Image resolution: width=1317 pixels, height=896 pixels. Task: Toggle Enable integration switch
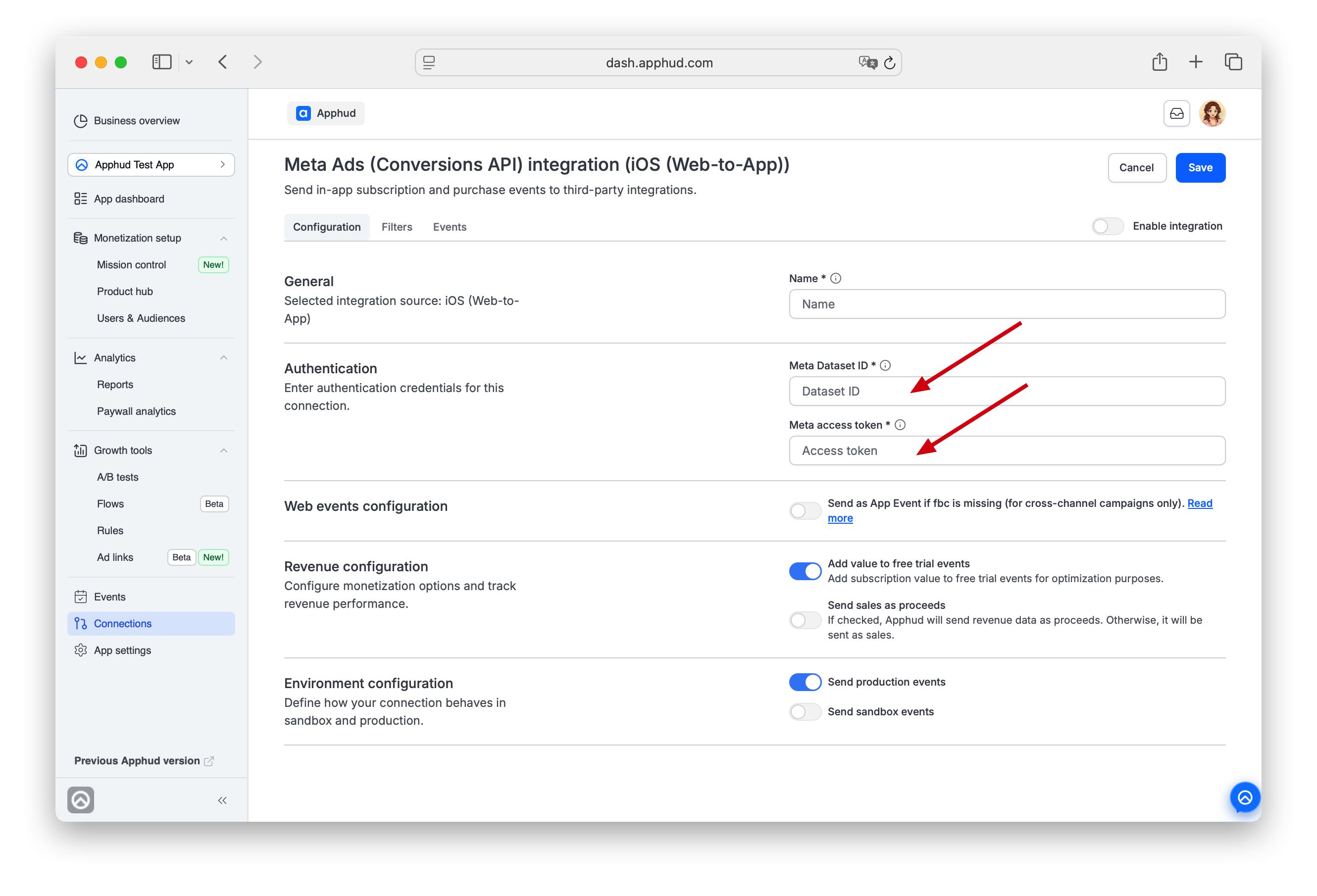[x=1108, y=226]
